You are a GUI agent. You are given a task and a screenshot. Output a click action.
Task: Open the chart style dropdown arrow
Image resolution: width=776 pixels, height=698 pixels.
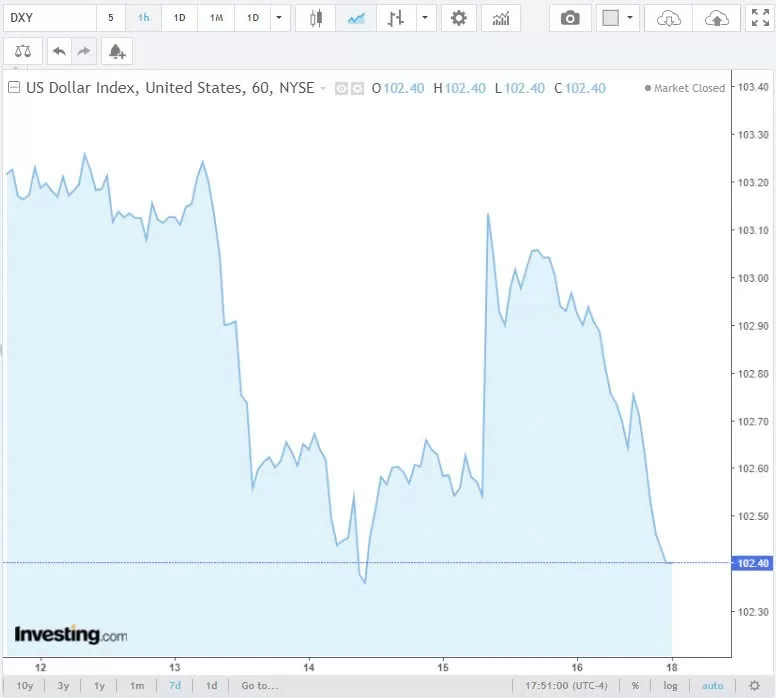(425, 18)
